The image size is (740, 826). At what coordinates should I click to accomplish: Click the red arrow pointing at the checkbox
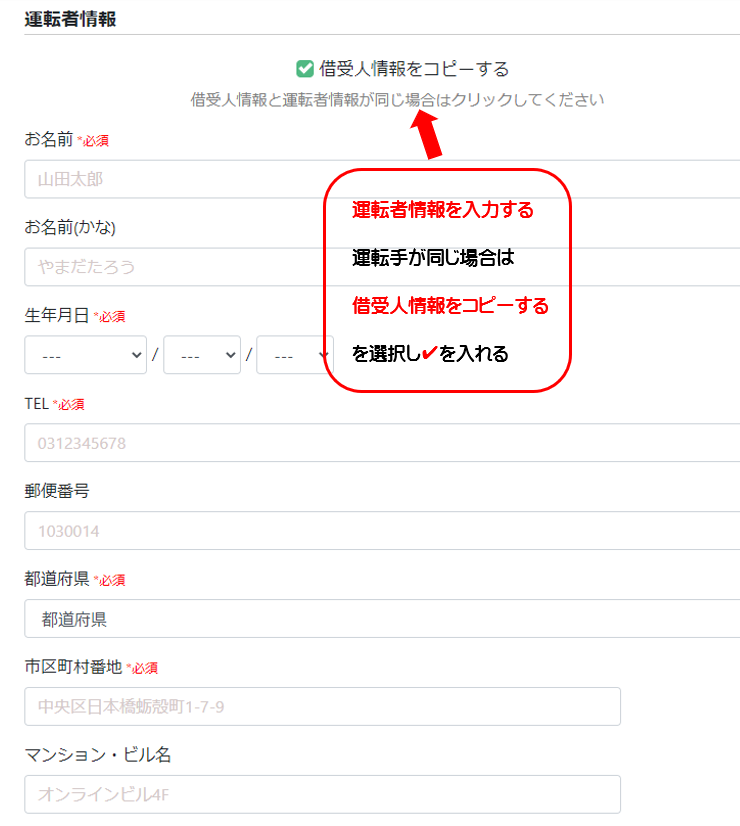point(427,135)
